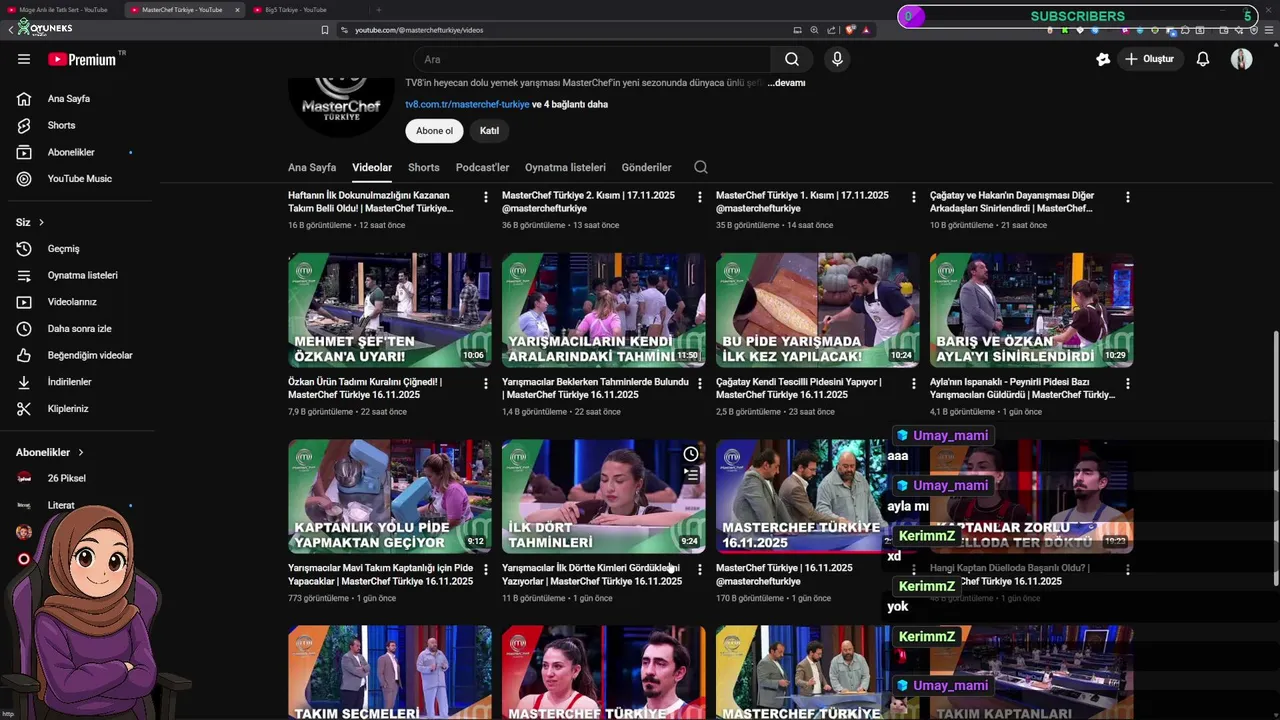
Task: Open YouTube Music from sidebar
Action: point(80,179)
